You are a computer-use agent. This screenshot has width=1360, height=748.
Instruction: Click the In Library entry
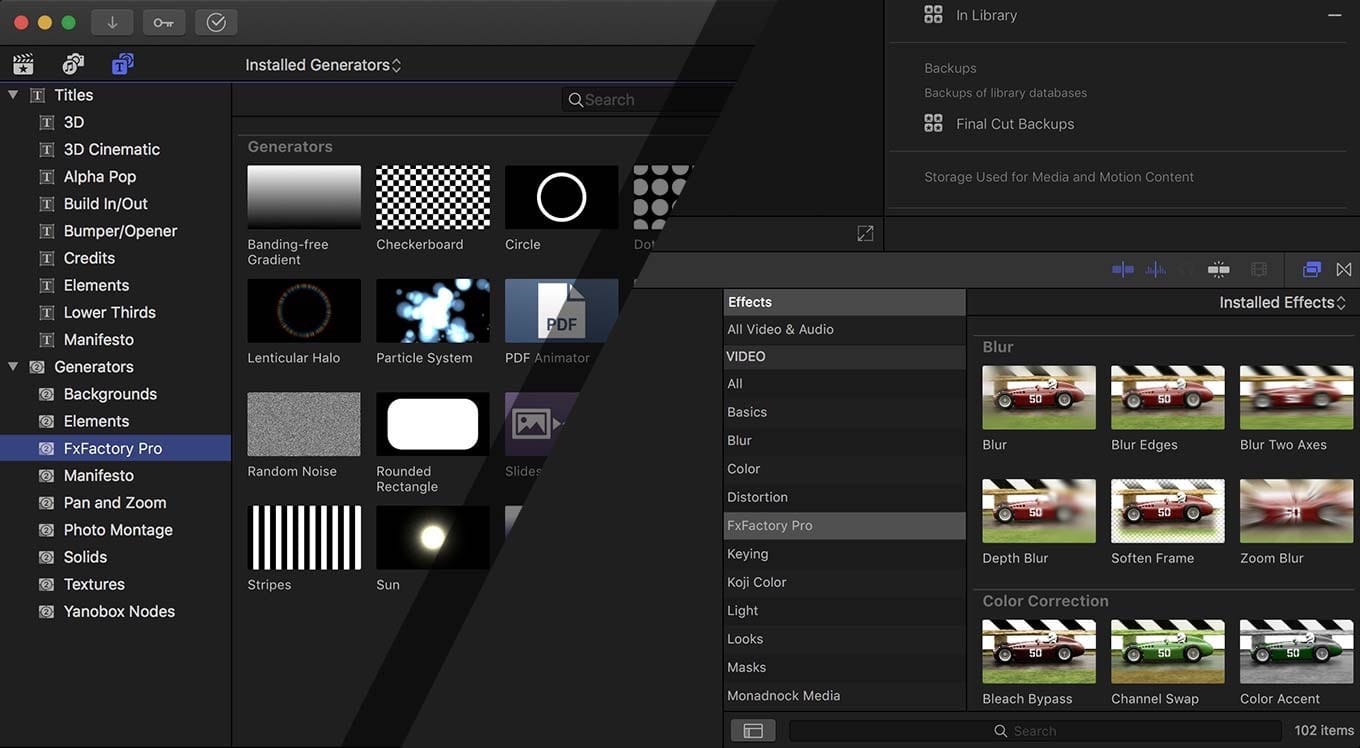(985, 15)
